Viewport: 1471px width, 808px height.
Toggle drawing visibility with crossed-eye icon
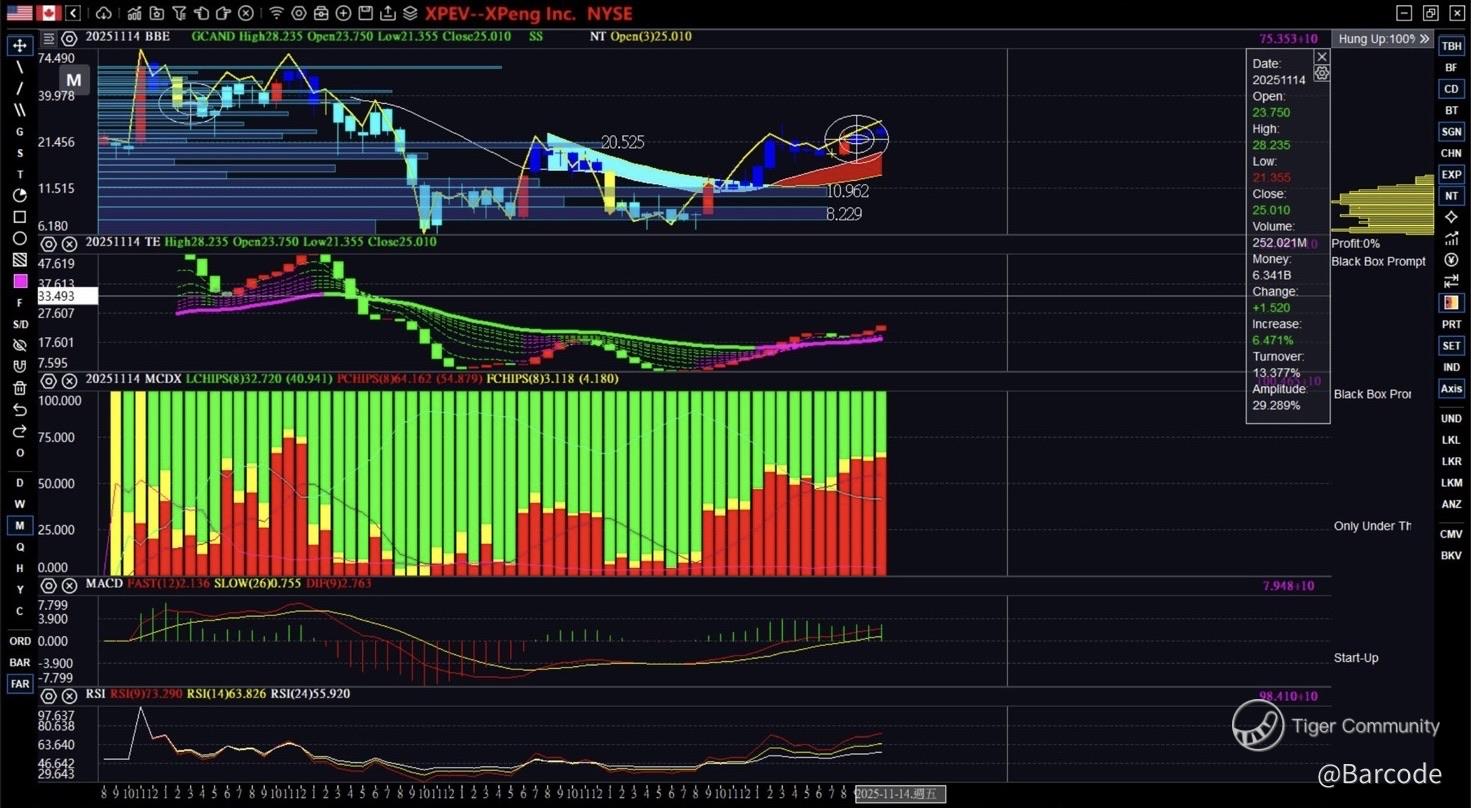[20, 345]
